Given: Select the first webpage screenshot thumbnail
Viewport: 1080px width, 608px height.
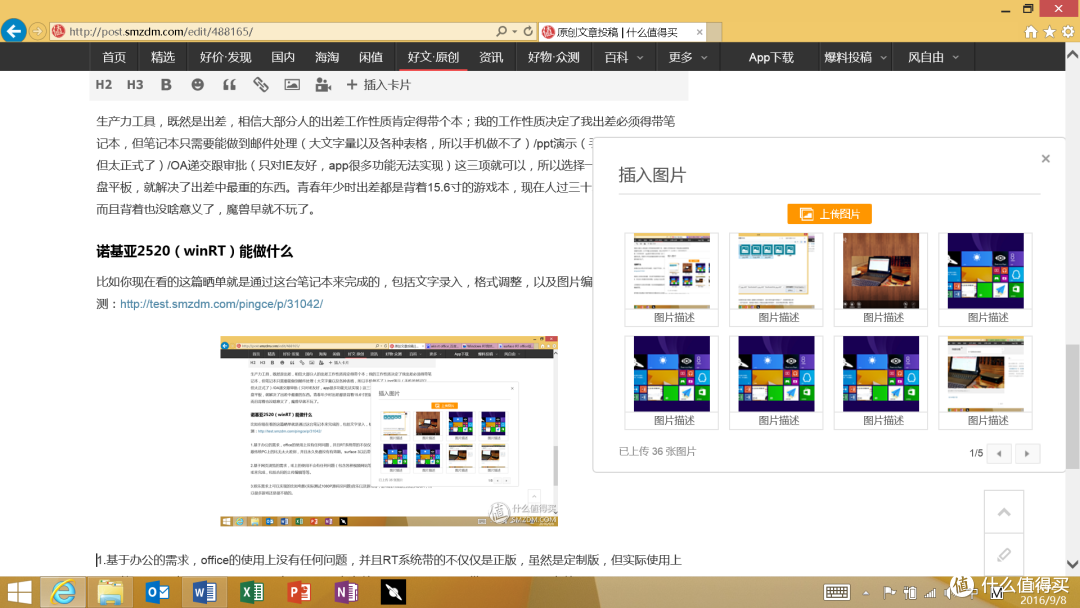Looking at the screenshot, I should tap(672, 271).
